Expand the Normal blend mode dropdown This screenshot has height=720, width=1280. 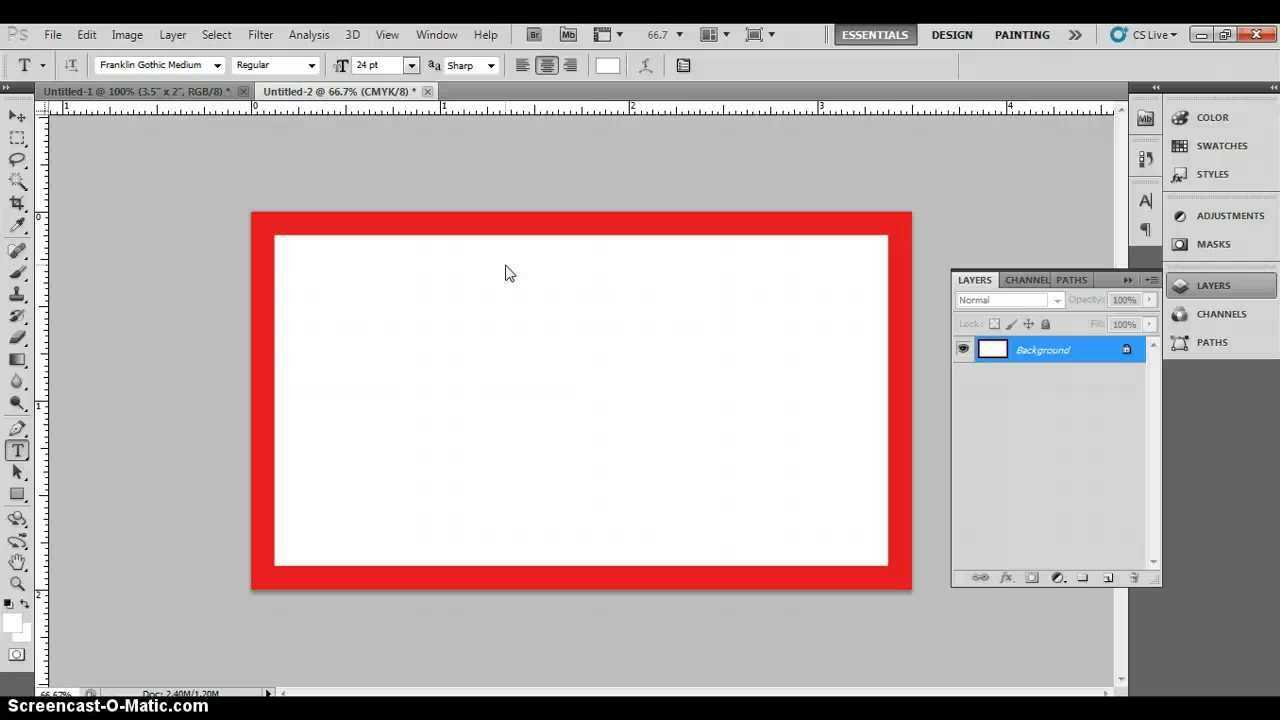click(1056, 300)
